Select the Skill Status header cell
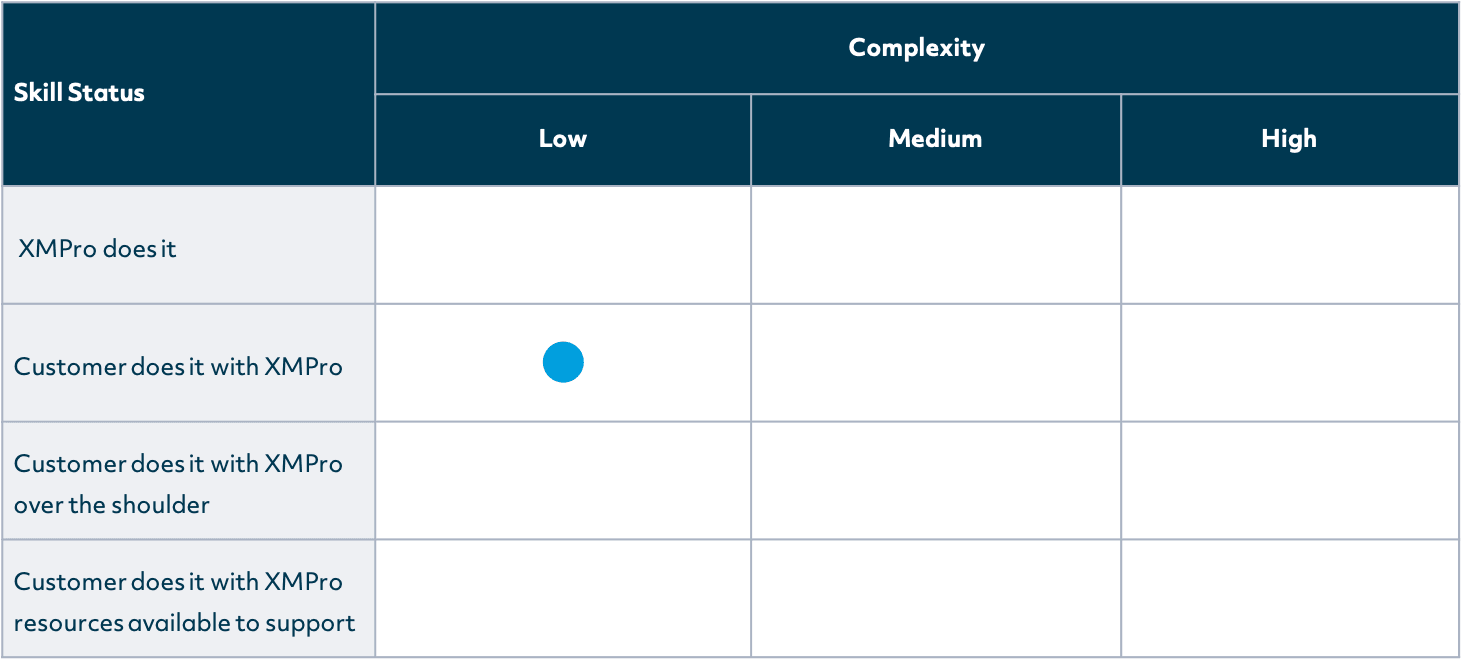This screenshot has height=660, width=1462. (80, 93)
